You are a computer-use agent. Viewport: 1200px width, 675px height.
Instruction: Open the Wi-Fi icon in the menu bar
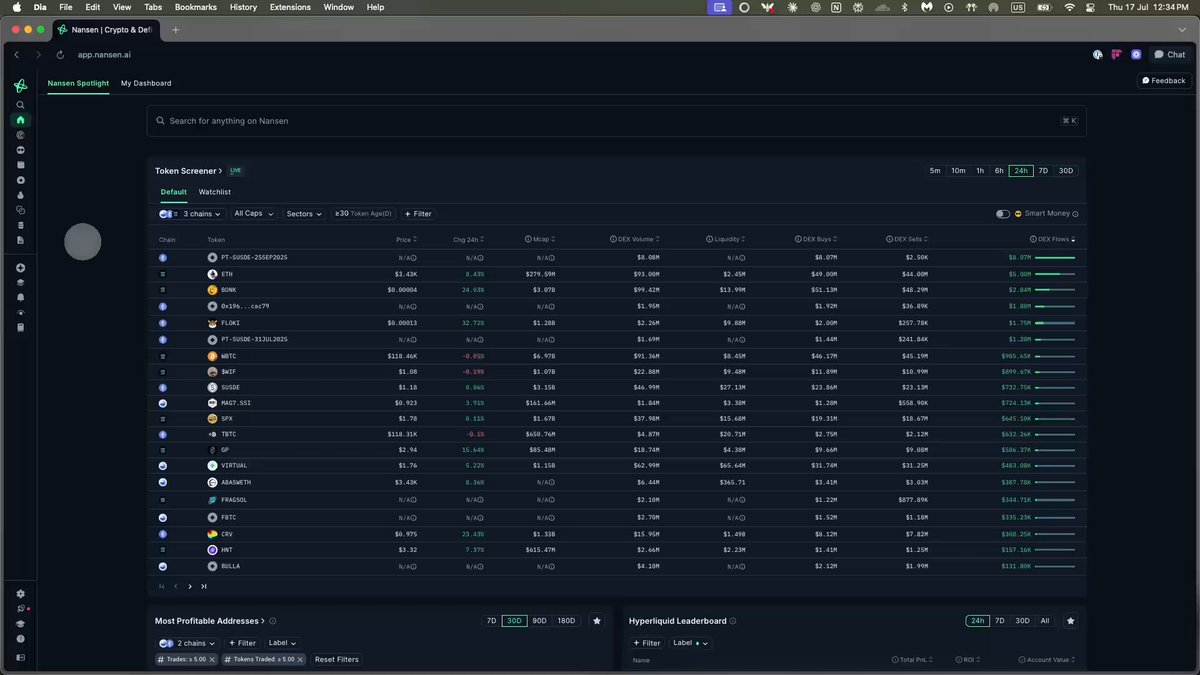point(1069,7)
